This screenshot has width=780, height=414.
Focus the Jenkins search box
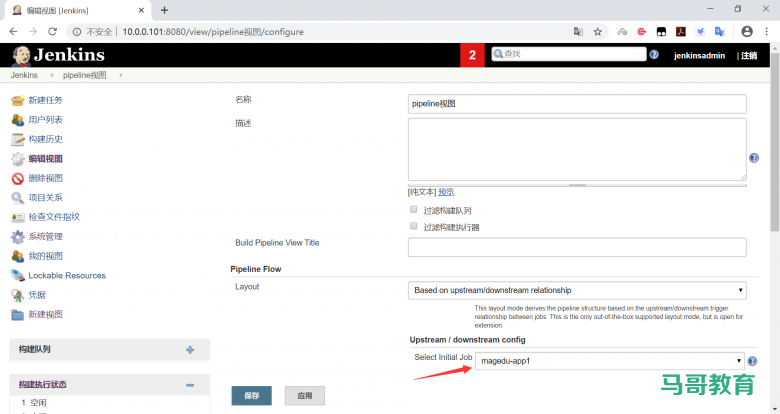coord(569,54)
